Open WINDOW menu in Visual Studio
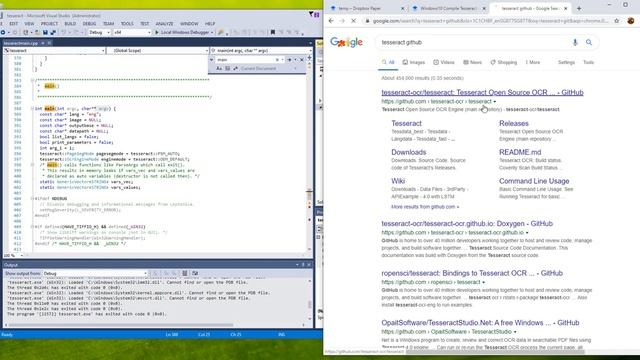 (x=189, y=24)
